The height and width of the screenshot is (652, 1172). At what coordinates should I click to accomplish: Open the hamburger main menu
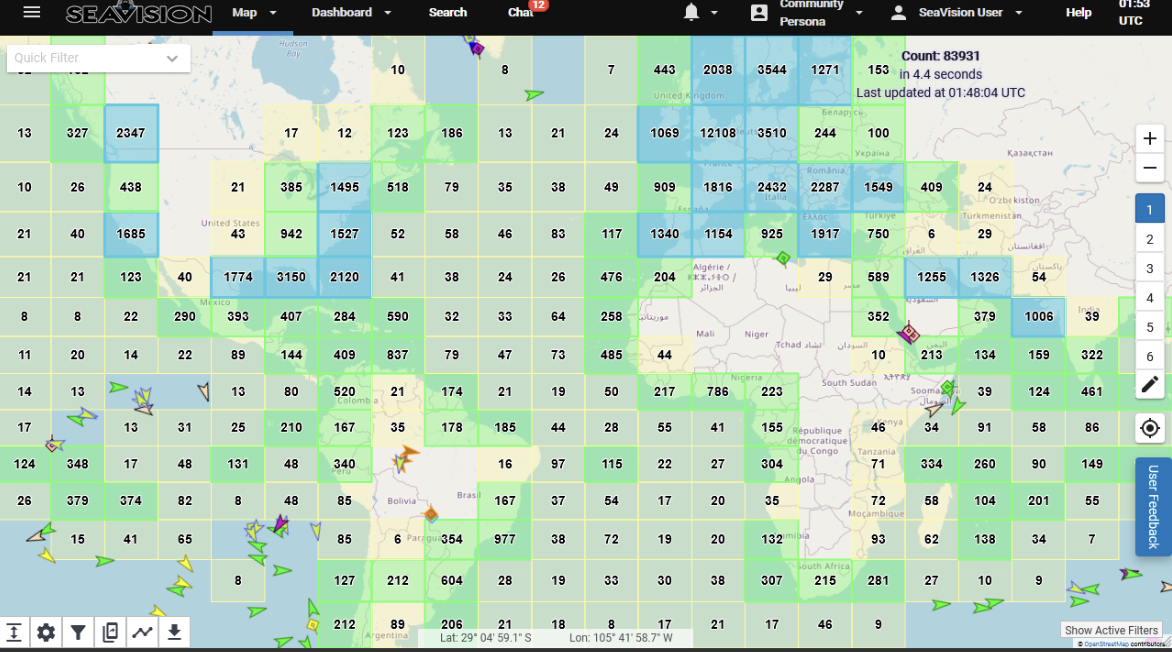click(x=31, y=12)
